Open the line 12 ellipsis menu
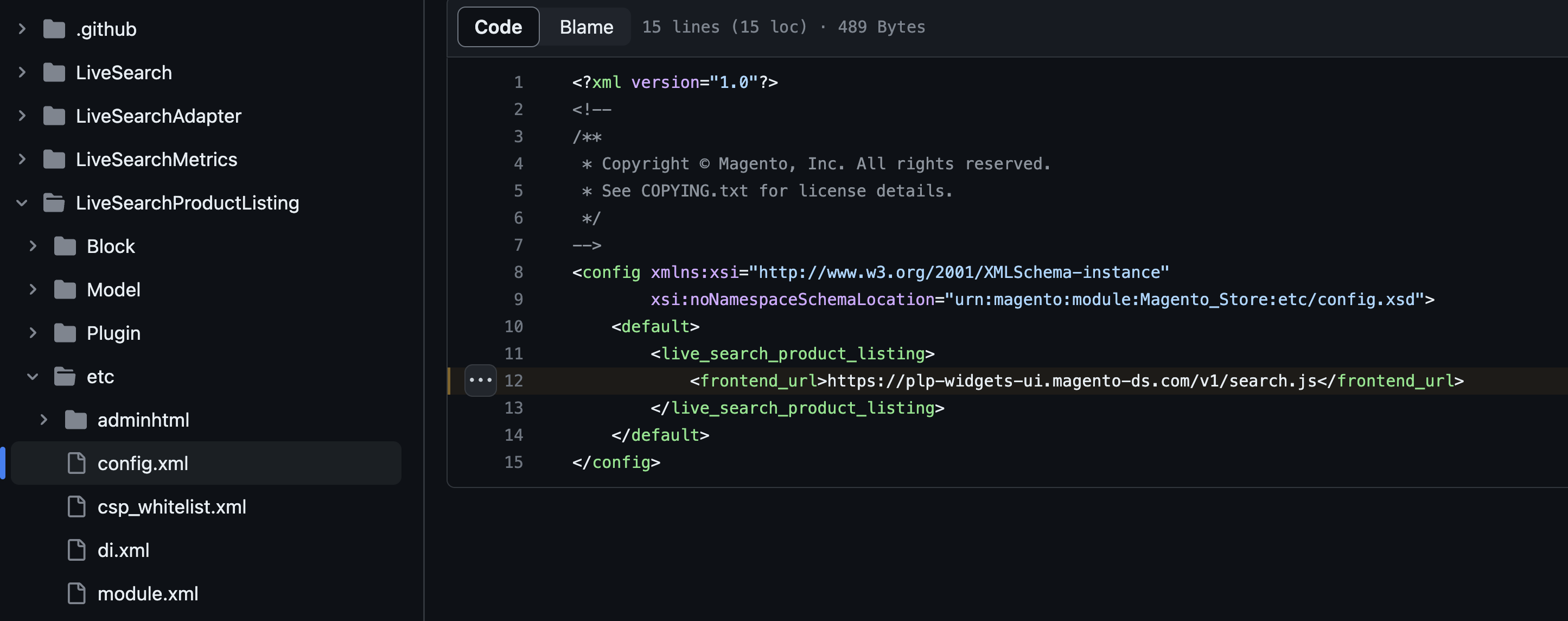Image resolution: width=1568 pixels, height=621 pixels. click(x=480, y=381)
